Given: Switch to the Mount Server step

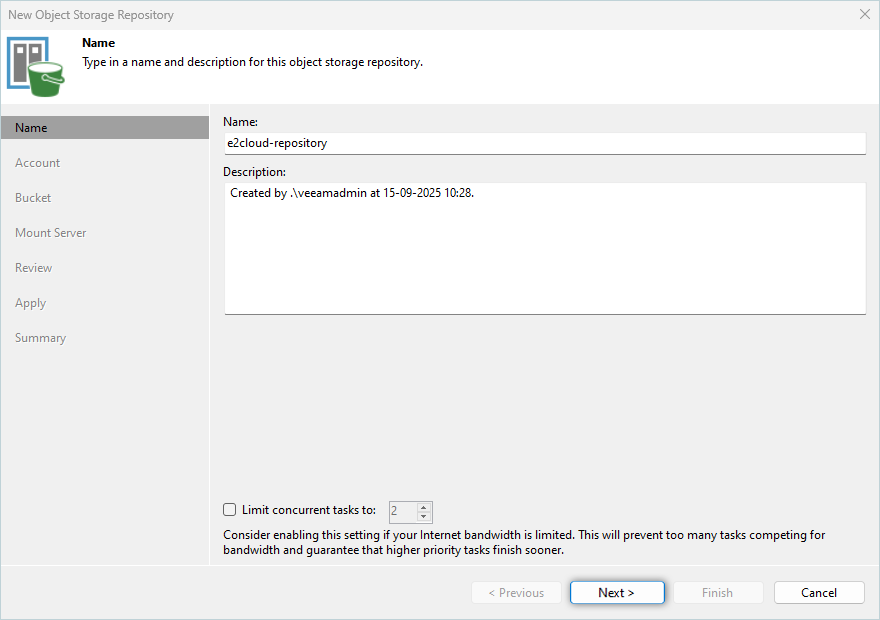Looking at the screenshot, I should pyautogui.click(x=50, y=233).
